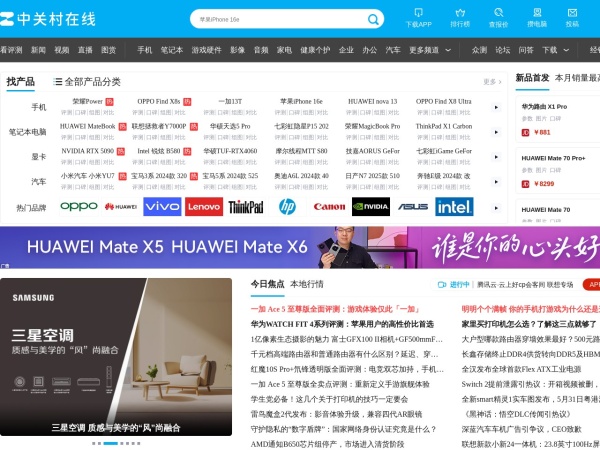The height and width of the screenshot is (450, 600).
Task: Open the HUAWEI Mate 70 Pro+ product
Action: pos(553,158)
